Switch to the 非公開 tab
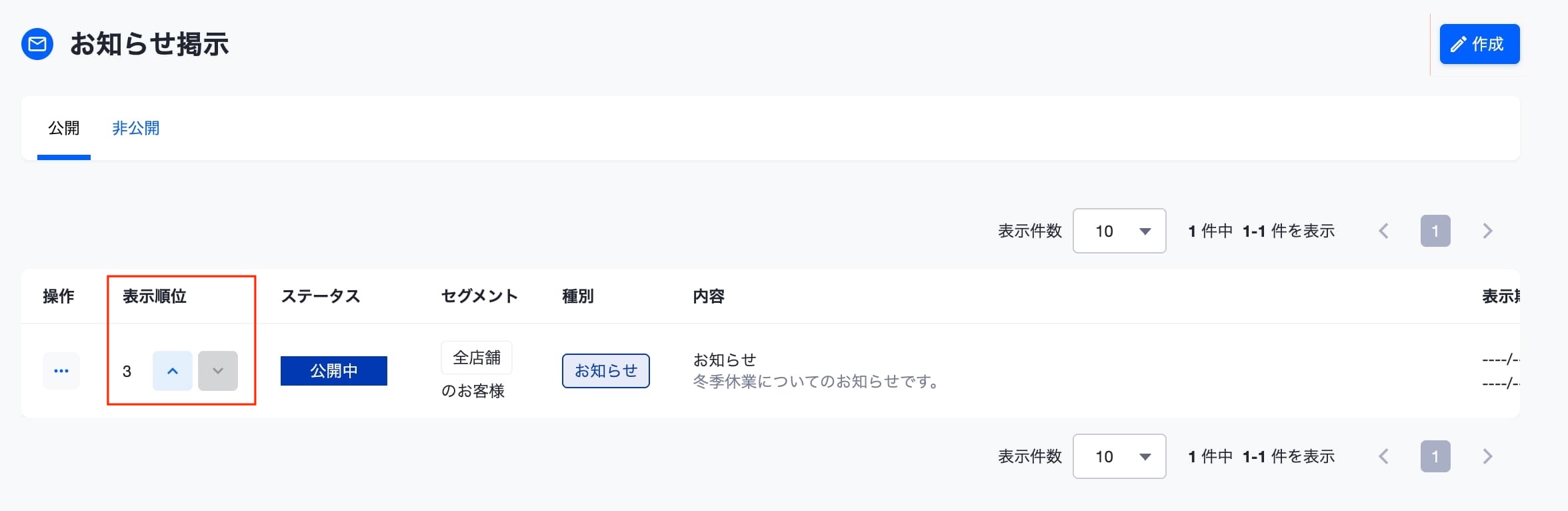The width and height of the screenshot is (1568, 511). click(x=136, y=128)
